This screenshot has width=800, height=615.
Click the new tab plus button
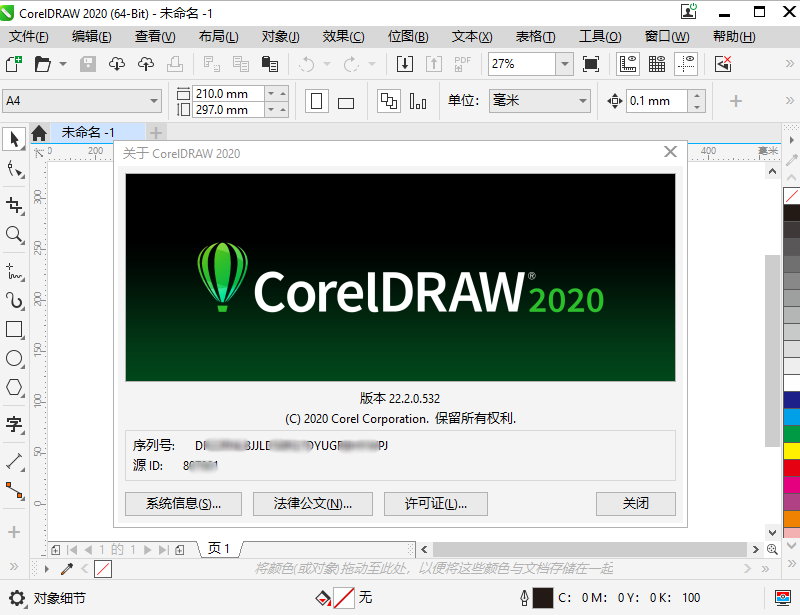[156, 133]
